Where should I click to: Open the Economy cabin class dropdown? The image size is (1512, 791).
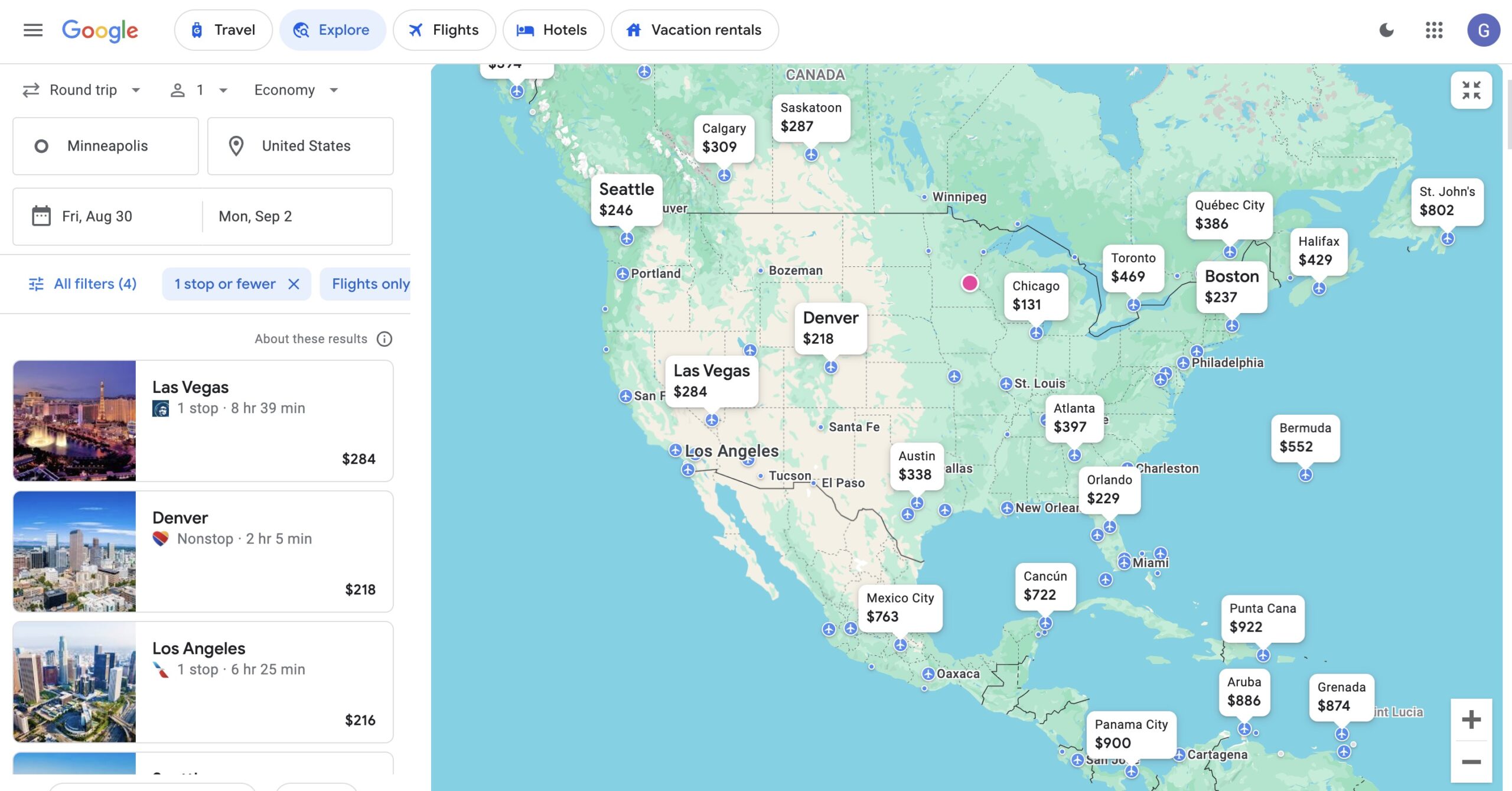click(x=294, y=90)
